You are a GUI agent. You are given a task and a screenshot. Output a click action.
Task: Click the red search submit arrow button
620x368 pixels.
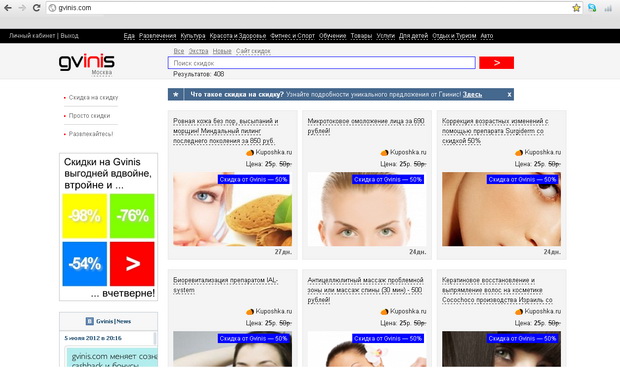click(496, 63)
